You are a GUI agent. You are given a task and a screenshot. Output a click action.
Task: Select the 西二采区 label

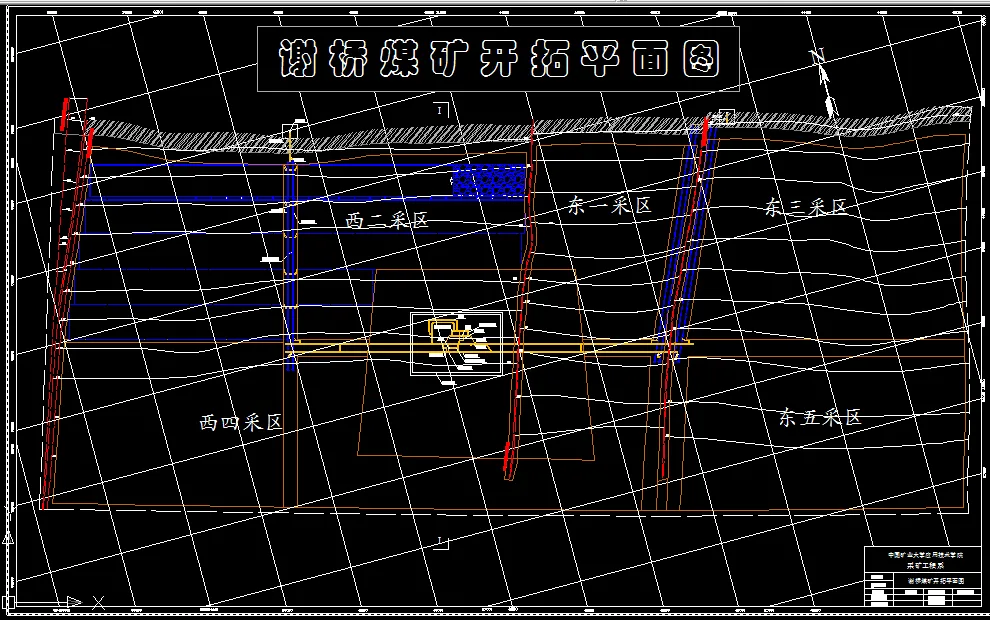[x=387, y=220]
